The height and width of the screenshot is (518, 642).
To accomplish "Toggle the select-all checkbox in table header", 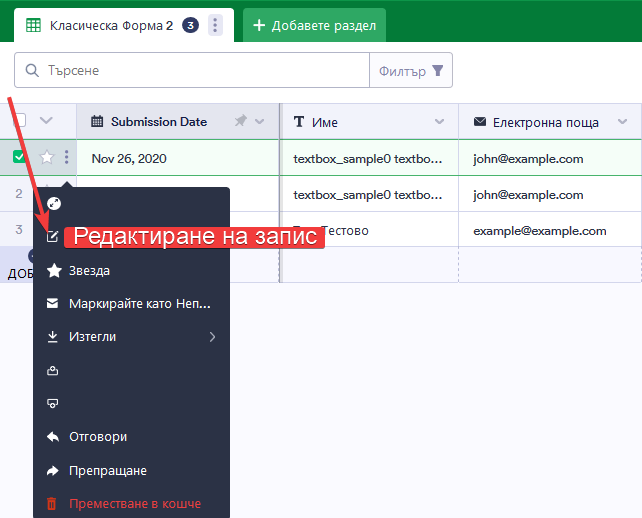I will tap(19, 120).
